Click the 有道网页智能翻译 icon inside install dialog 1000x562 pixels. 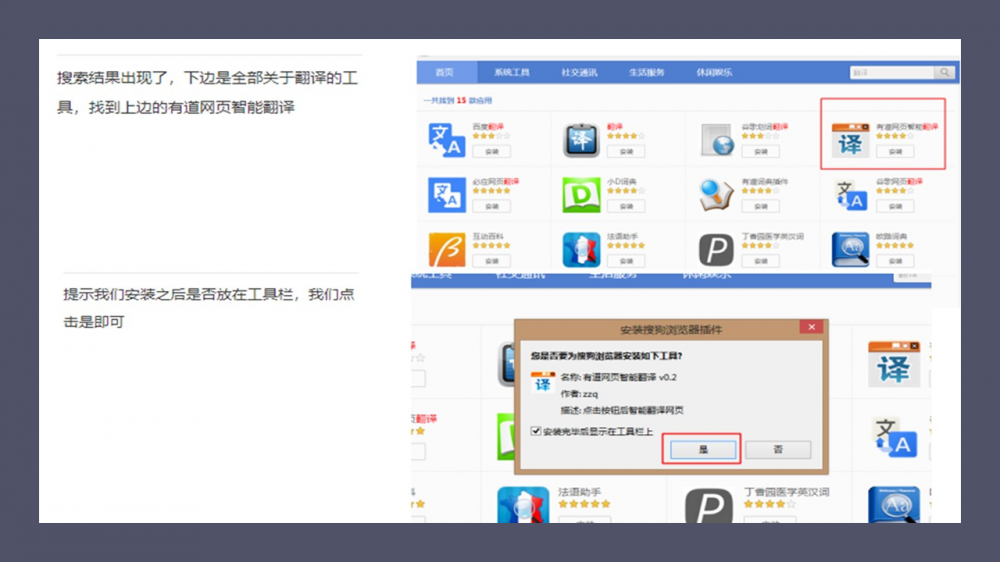coord(542,384)
